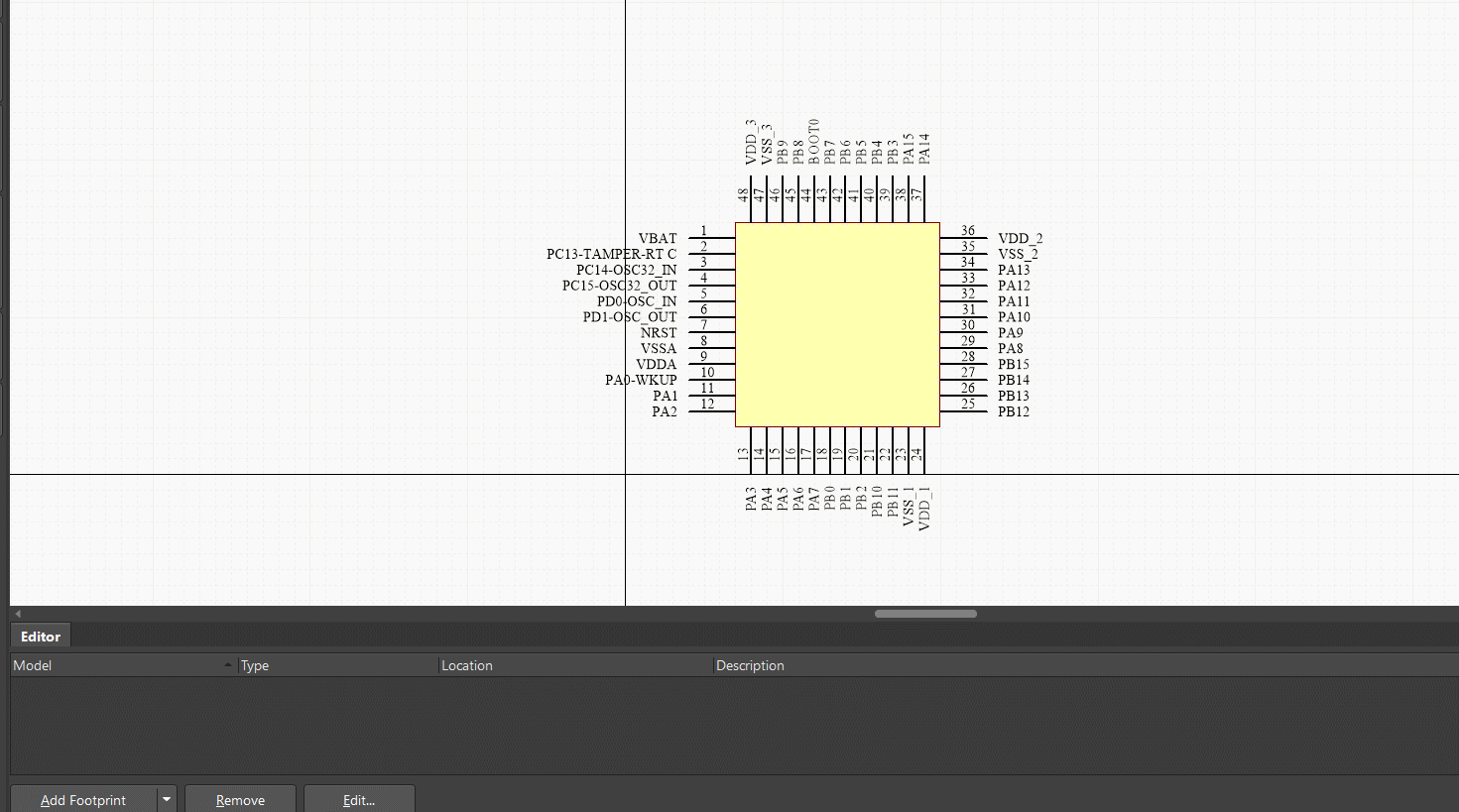Image resolution: width=1459 pixels, height=812 pixels.
Task: Click the Type column header
Action: click(x=337, y=665)
